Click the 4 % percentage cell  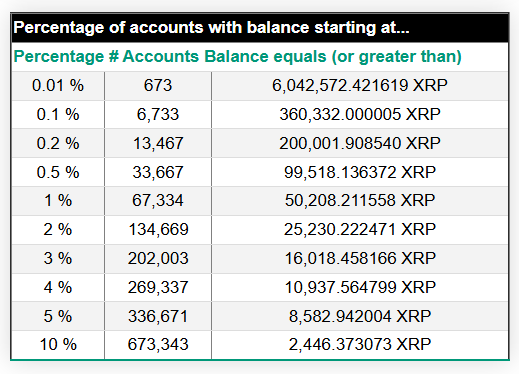click(x=58, y=287)
